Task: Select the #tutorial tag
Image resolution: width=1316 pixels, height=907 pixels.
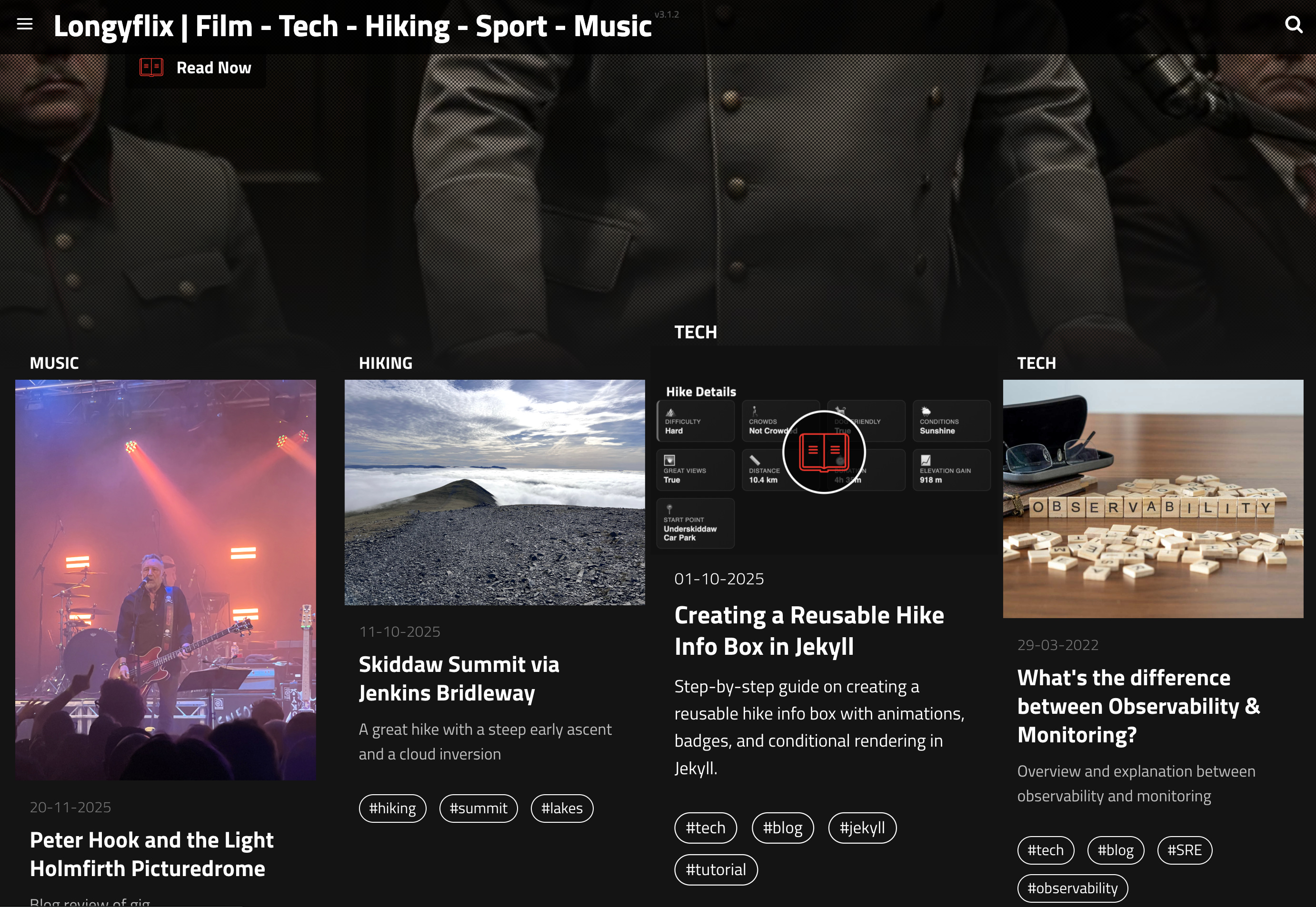Action: click(715, 869)
